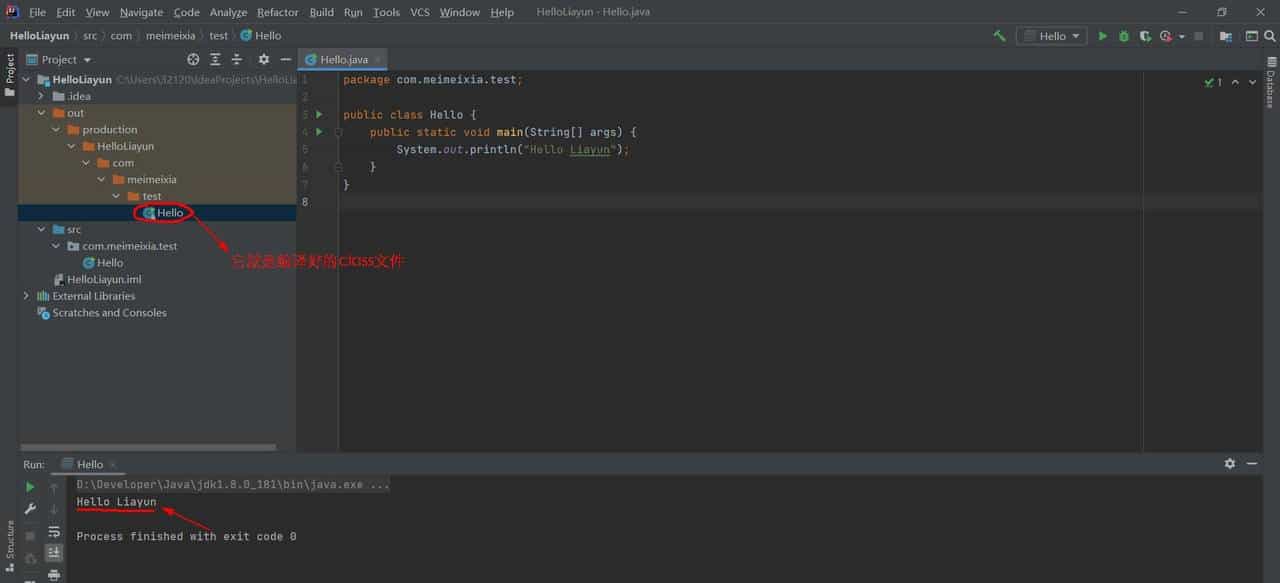Click the wrench settings icon in Run panel
Screen dimensions: 1280x583
coord(30,509)
